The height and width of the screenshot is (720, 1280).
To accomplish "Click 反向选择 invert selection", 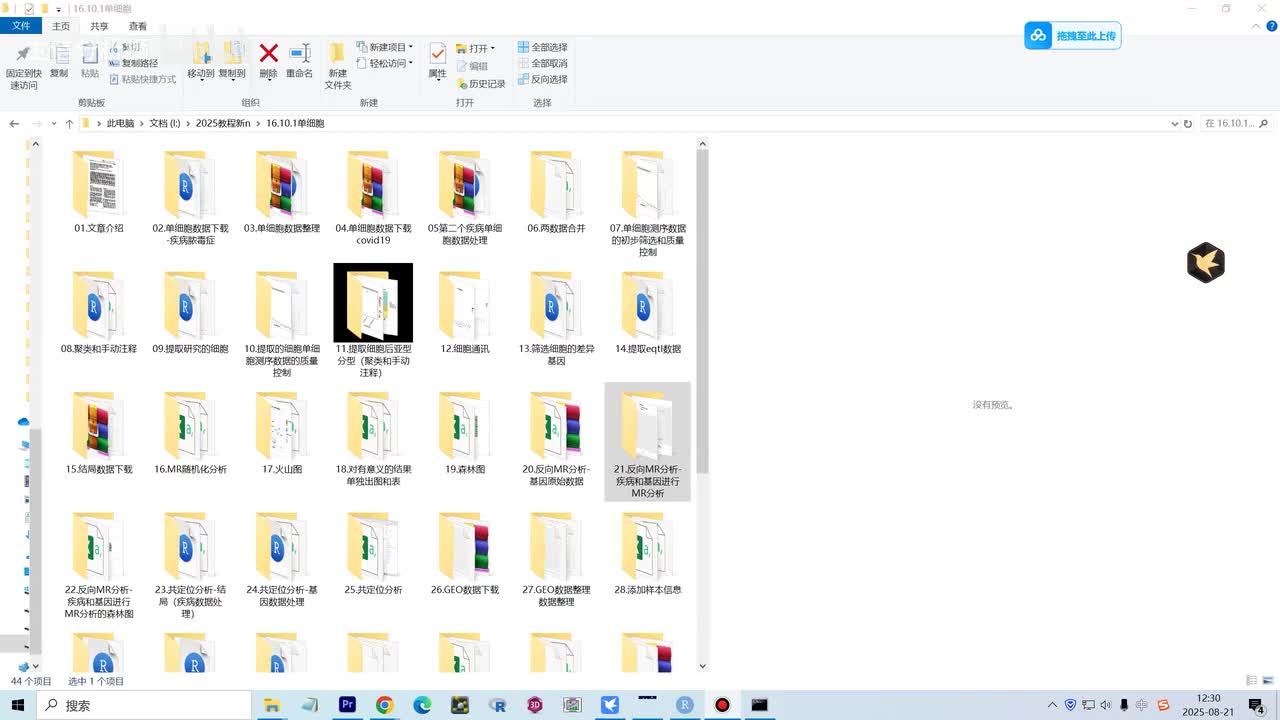I will coord(543,79).
